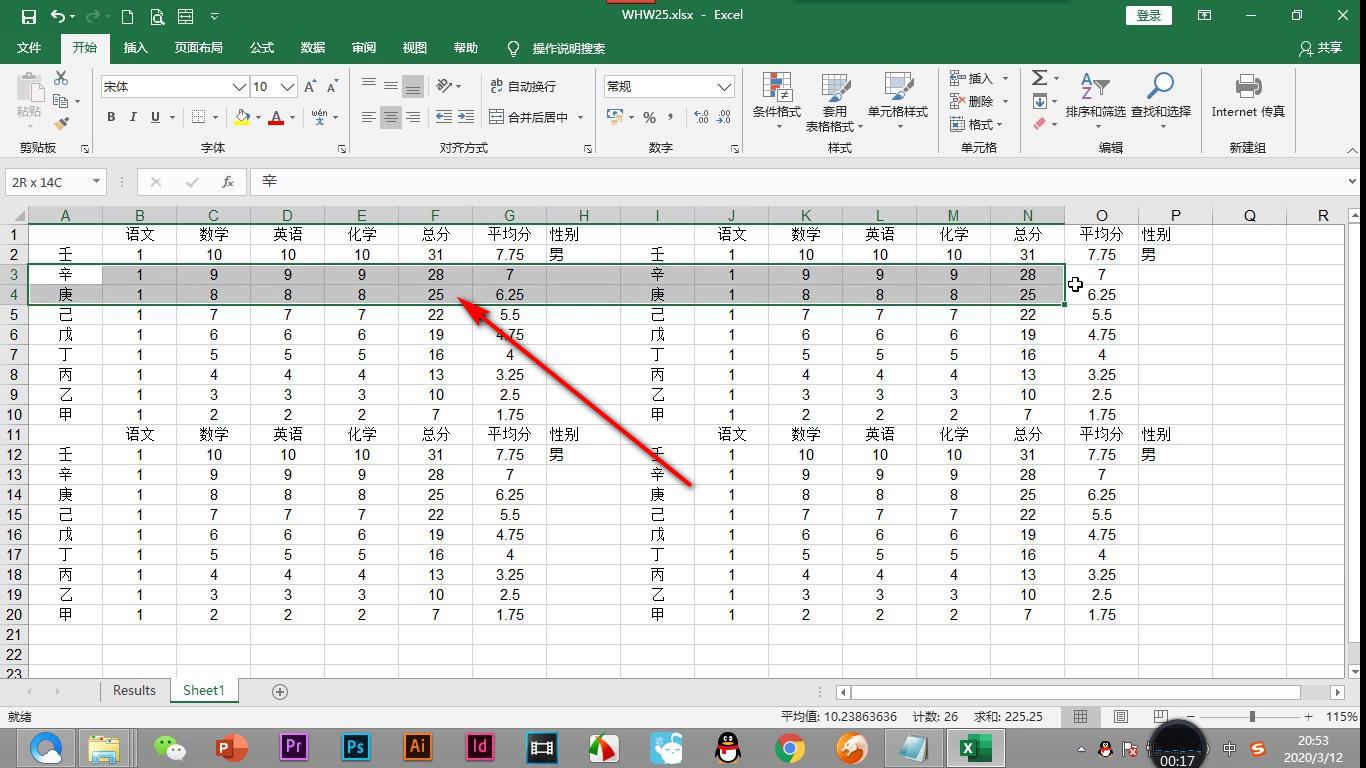Click the increase decimal icon
This screenshot has width=1366, height=768.
click(701, 118)
